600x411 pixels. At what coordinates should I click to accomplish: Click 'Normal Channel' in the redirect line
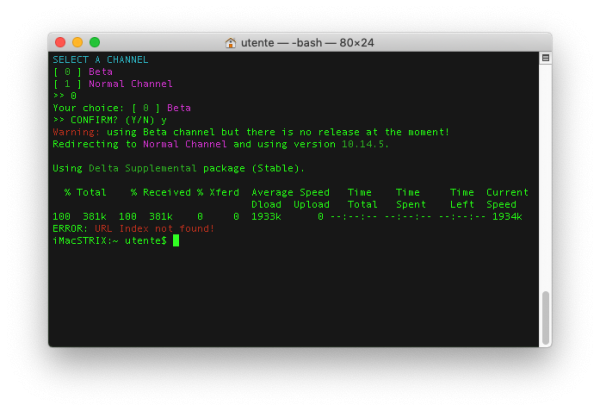185,144
